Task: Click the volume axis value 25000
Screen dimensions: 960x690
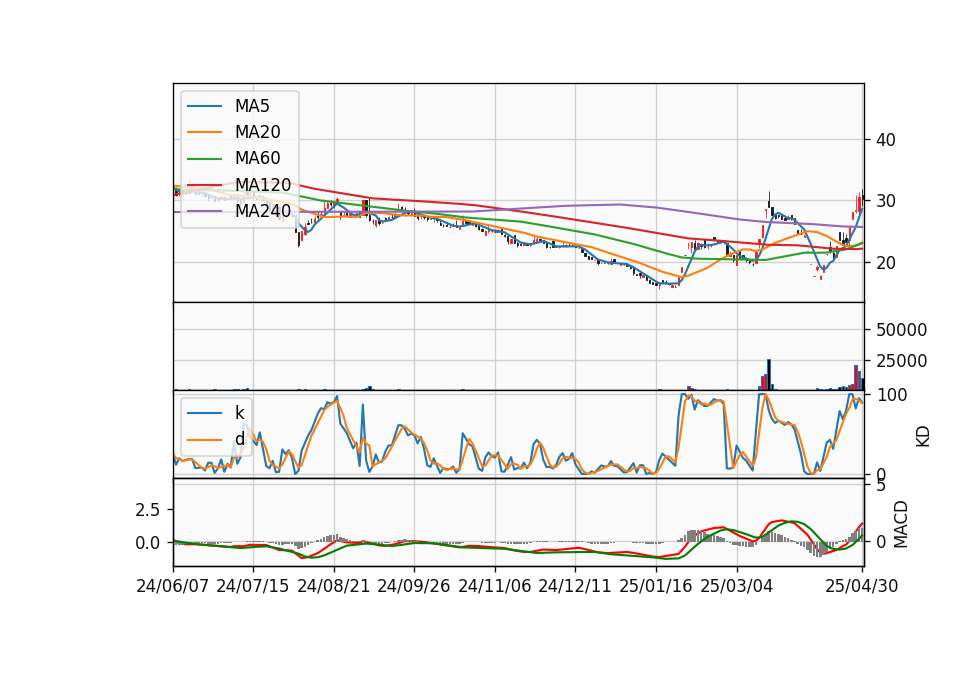Action: pyautogui.click(x=901, y=361)
